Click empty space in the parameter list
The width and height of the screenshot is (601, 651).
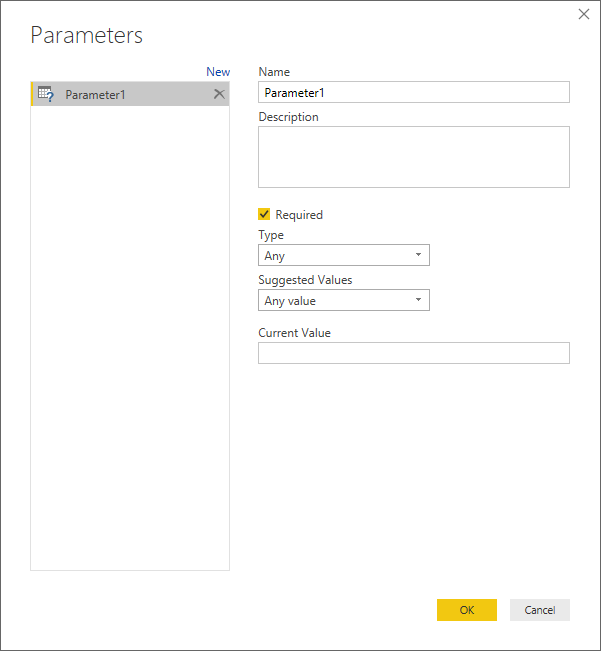coord(130,350)
